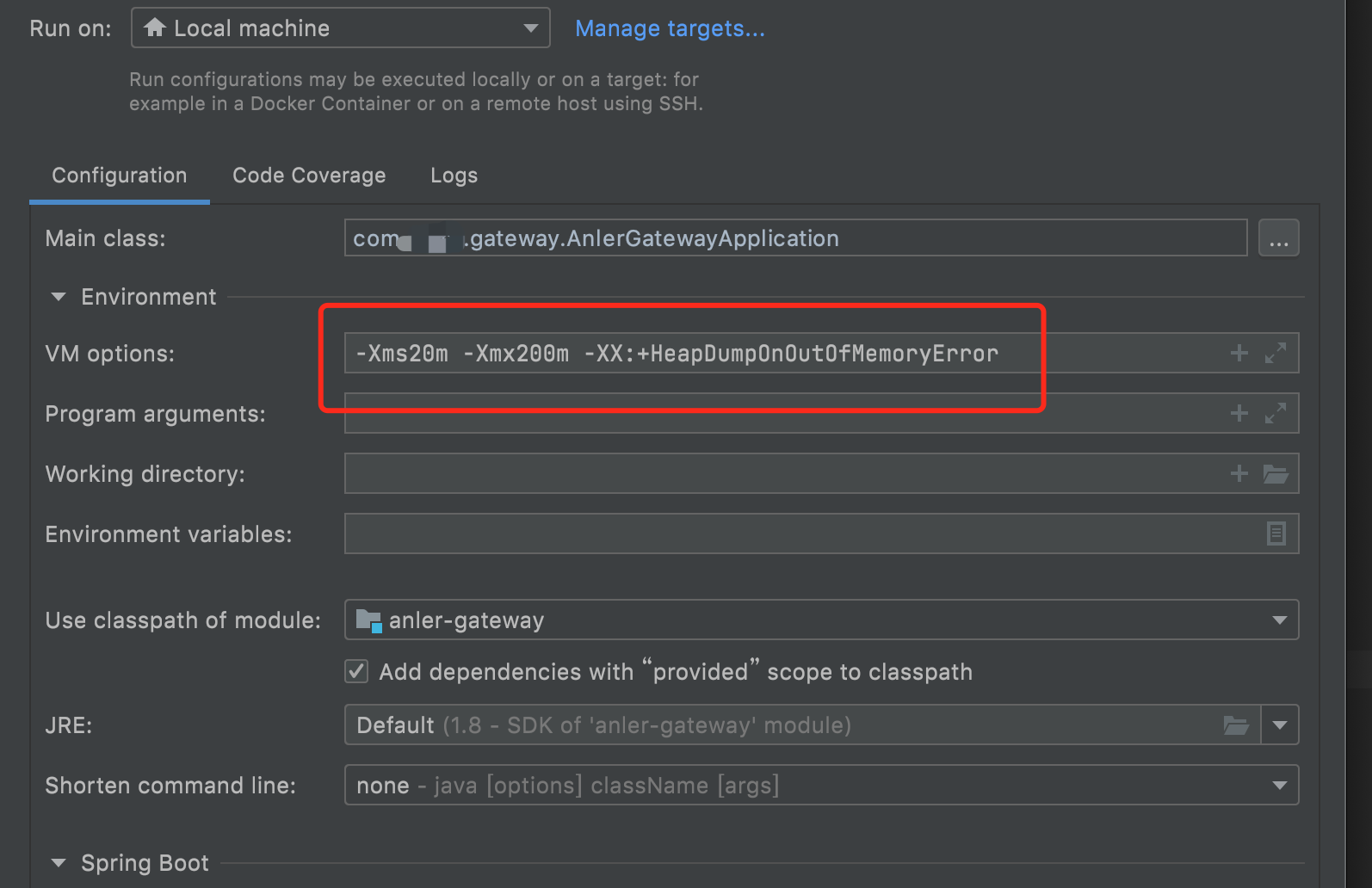Screen dimensions: 1372x888
Task: Click the house icon for Local machine
Action: click(155, 28)
